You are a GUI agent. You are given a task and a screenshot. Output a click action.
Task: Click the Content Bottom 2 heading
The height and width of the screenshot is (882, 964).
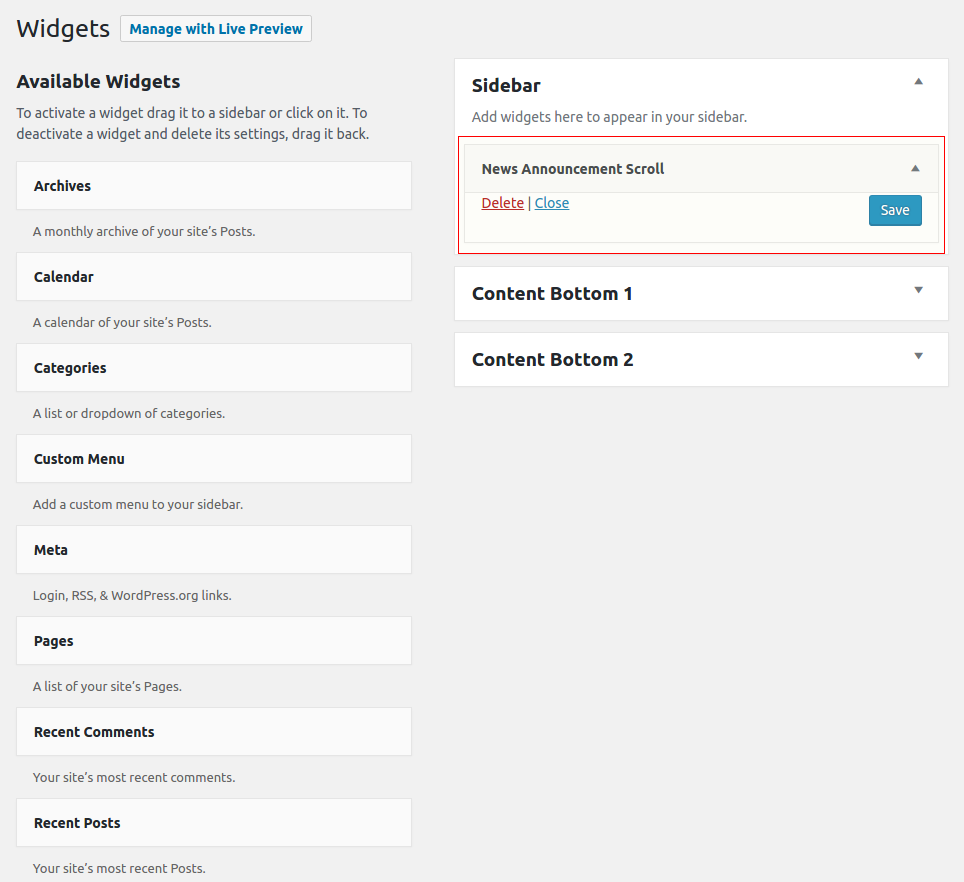tap(552, 360)
